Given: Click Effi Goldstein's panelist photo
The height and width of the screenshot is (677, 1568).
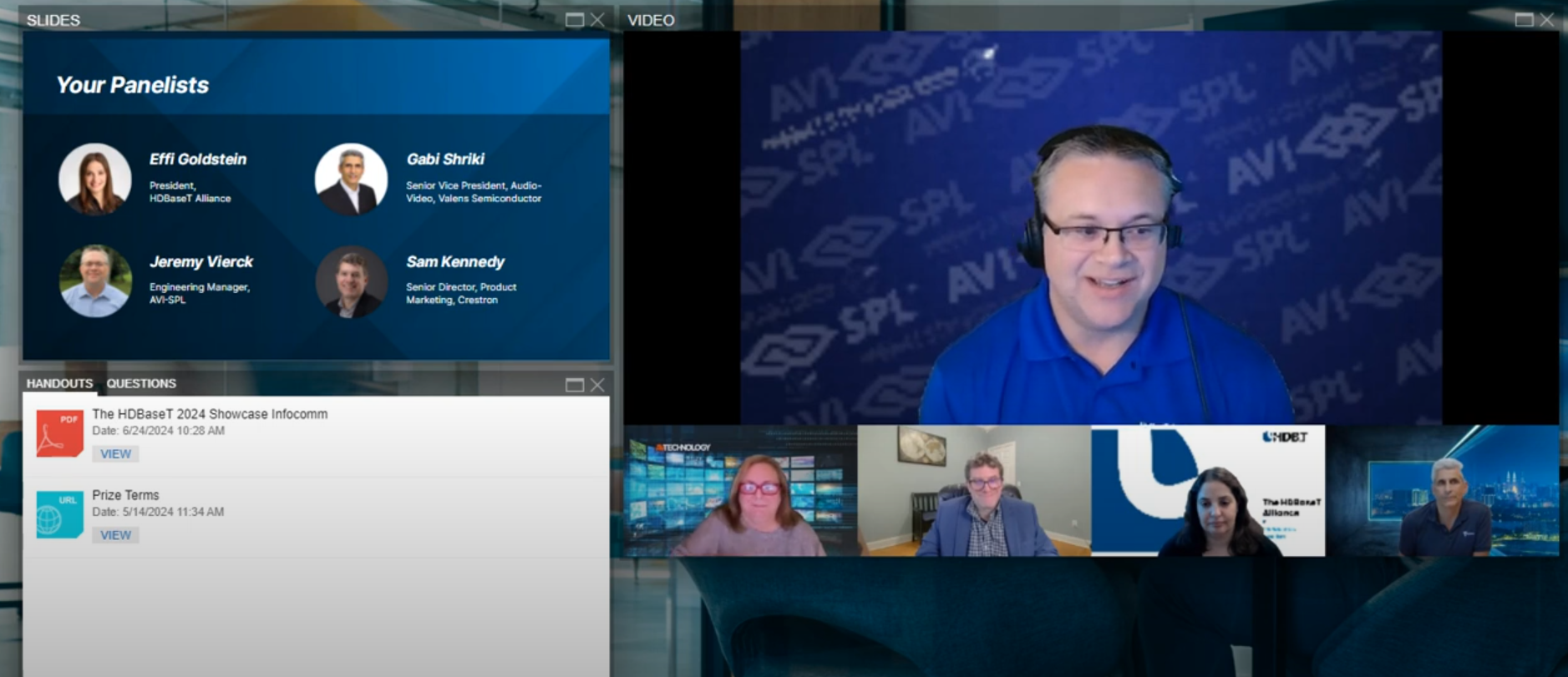Looking at the screenshot, I should pos(94,179).
